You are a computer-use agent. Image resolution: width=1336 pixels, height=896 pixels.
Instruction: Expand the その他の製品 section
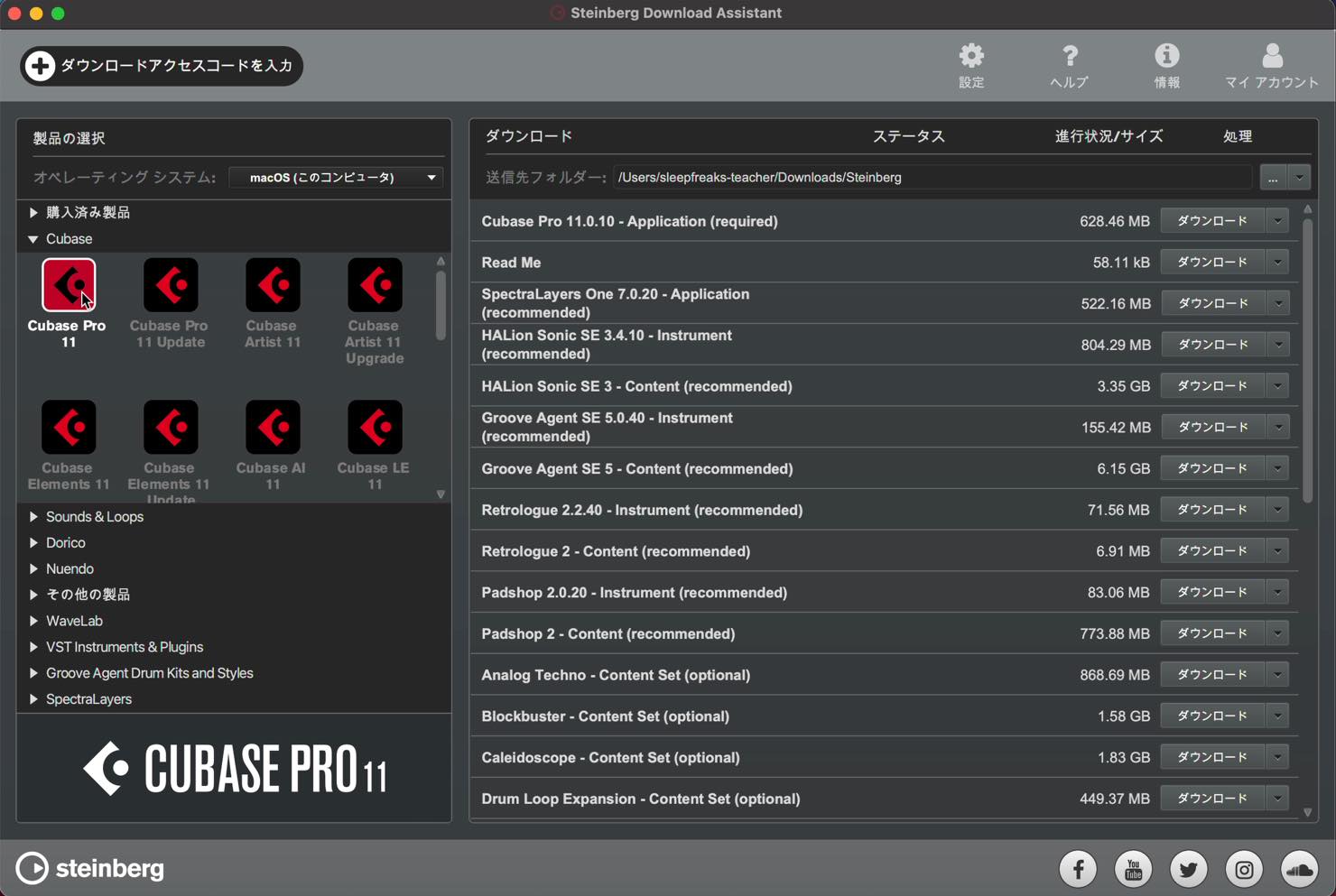coord(33,595)
